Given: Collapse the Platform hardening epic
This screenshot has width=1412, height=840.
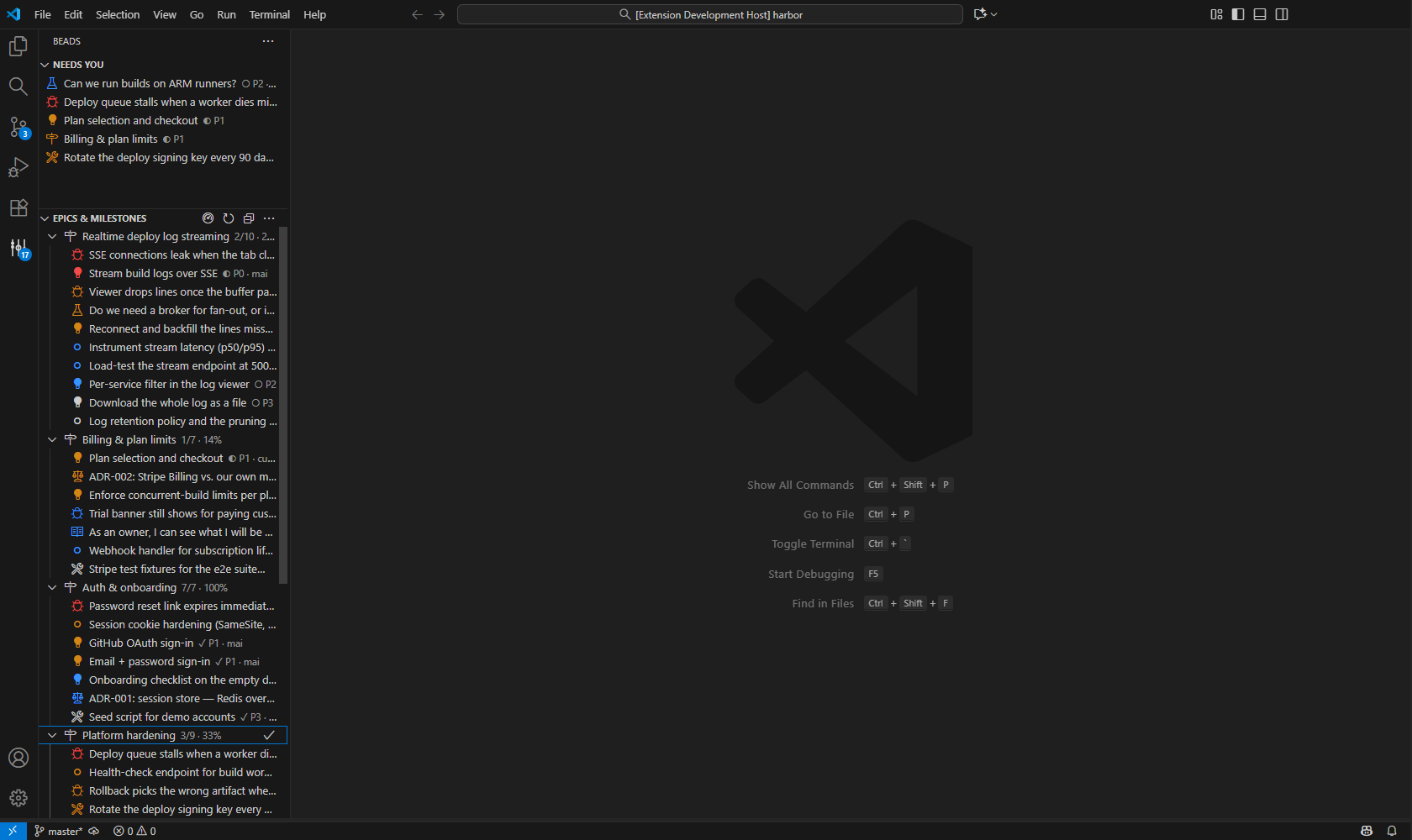Looking at the screenshot, I should (x=52, y=736).
